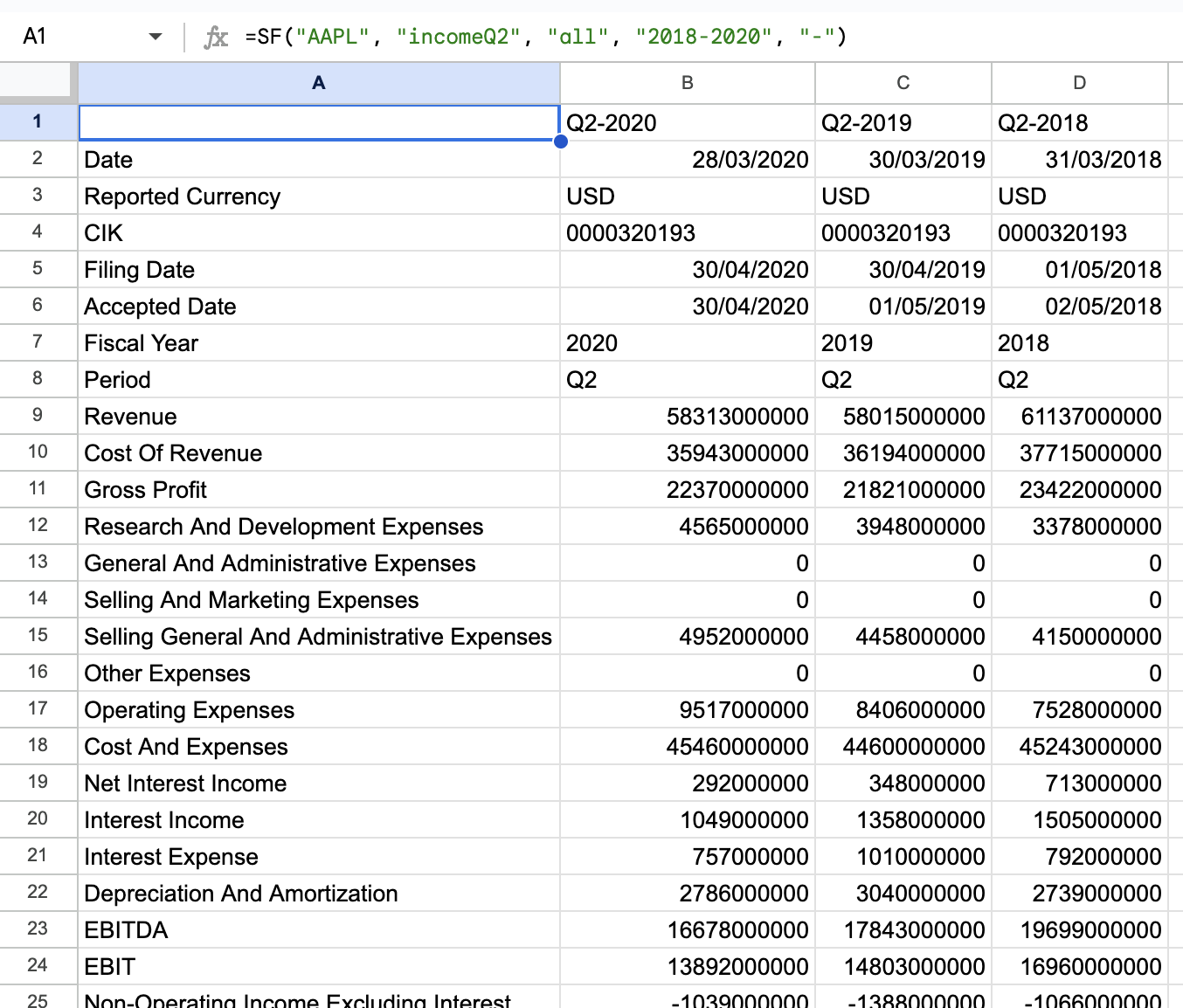Viewport: 1183px width, 1008px height.
Task: Select empty cell A1
Action: pos(319,122)
